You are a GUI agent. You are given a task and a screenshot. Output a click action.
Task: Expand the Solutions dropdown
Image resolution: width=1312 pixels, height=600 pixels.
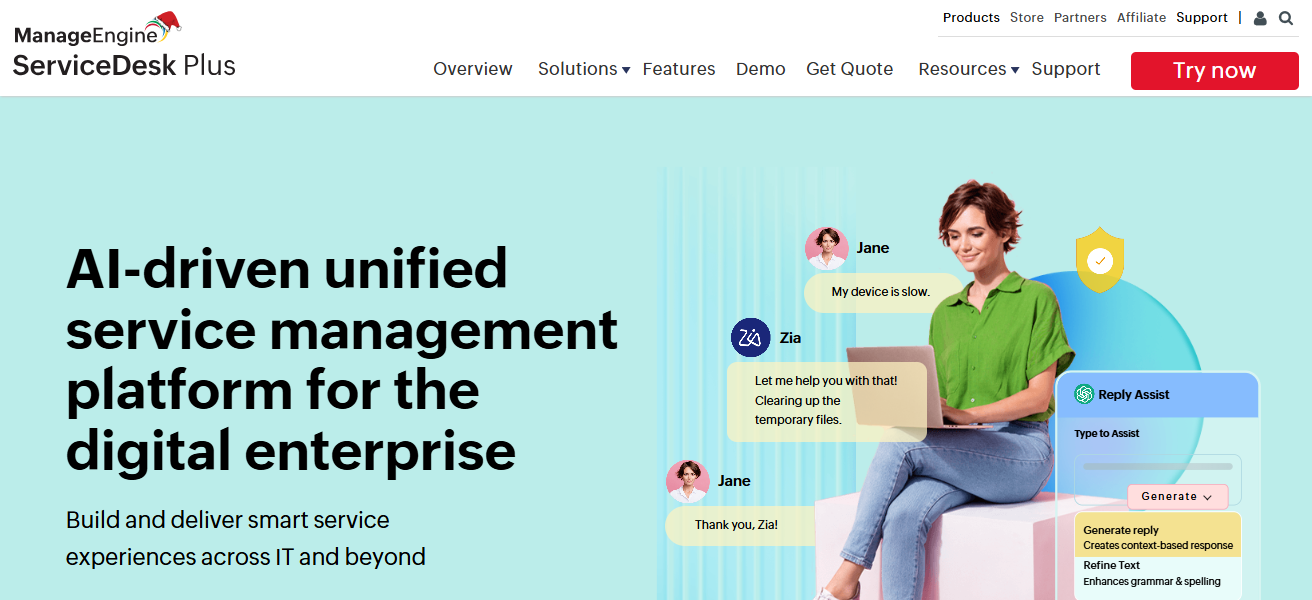583,69
